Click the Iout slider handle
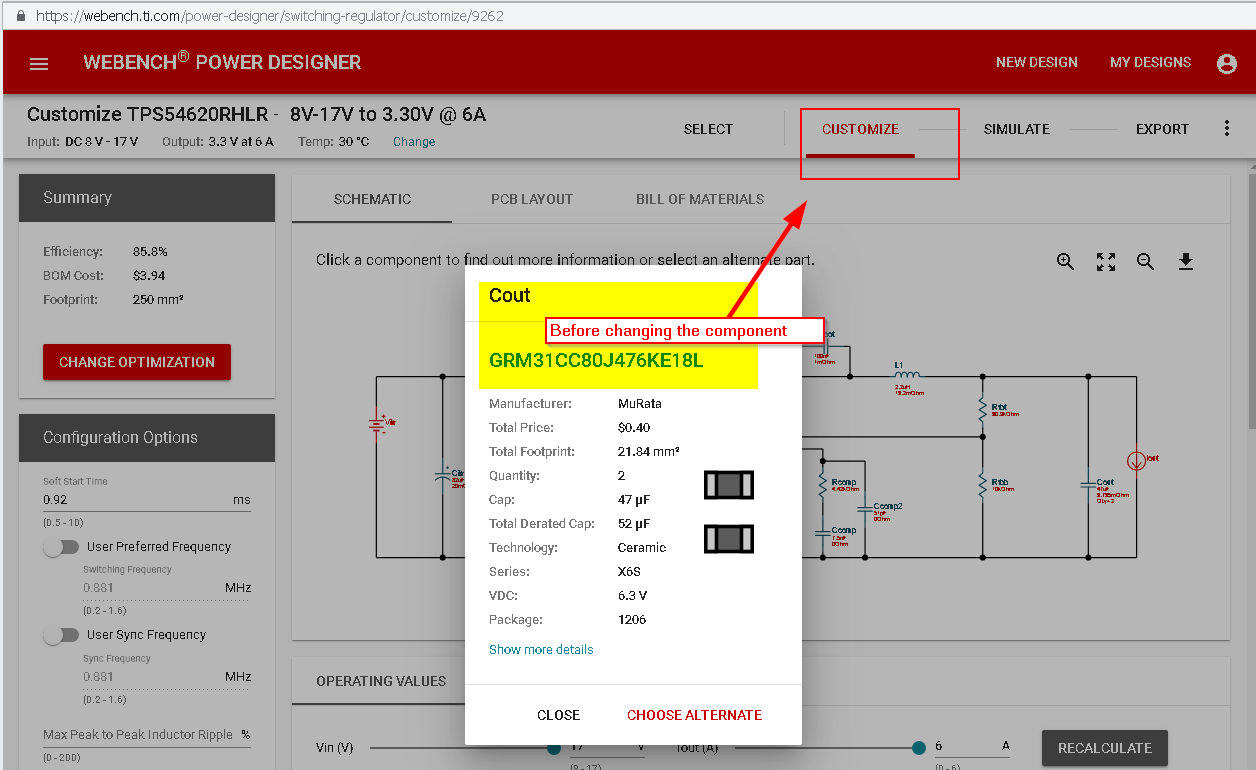1256x770 pixels. [919, 748]
